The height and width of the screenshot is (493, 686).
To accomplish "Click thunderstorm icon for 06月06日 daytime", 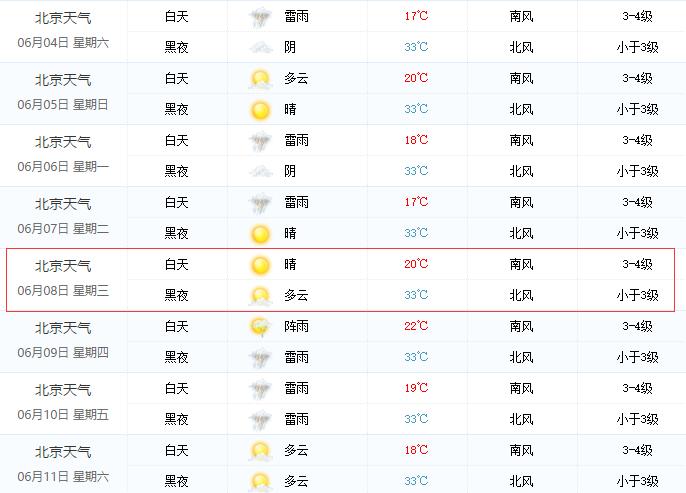I will [260, 141].
